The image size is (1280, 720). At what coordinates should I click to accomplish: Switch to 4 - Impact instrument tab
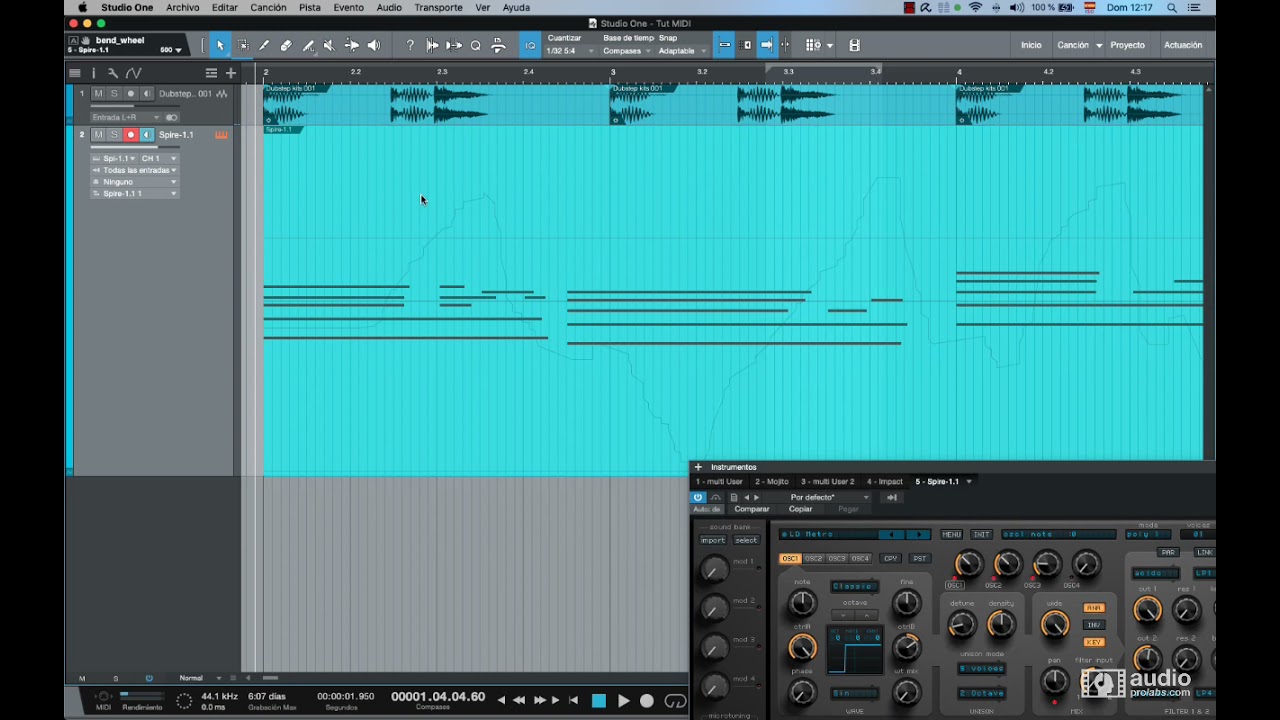click(x=885, y=482)
